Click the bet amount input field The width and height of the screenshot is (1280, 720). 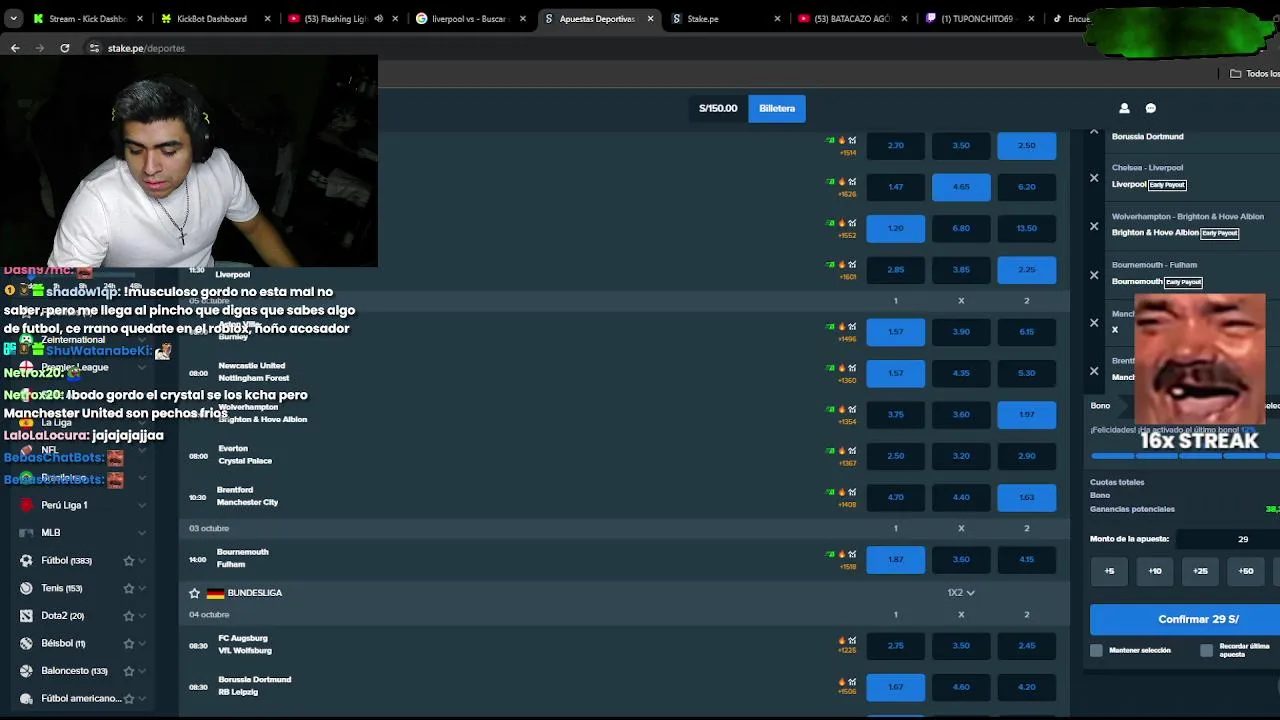click(x=1230, y=539)
